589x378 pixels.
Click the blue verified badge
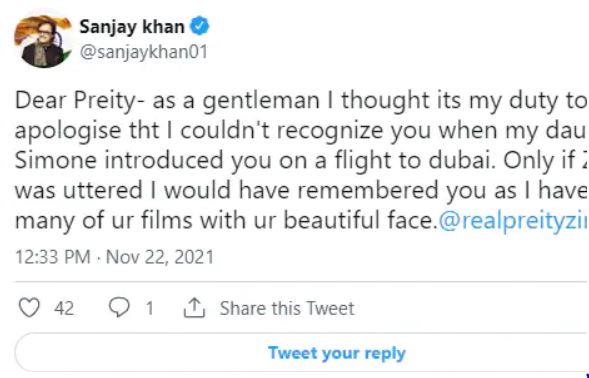(199, 26)
